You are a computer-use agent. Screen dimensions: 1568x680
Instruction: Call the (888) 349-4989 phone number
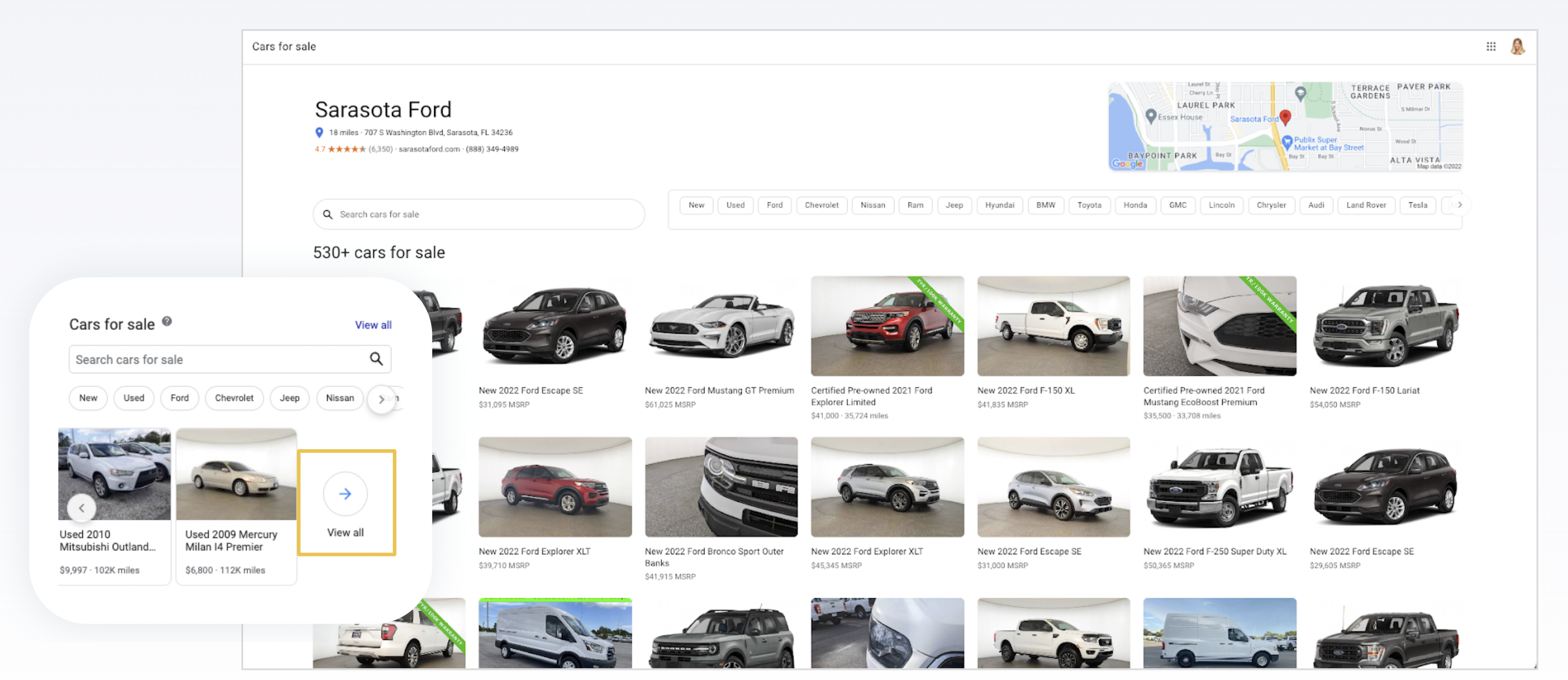pyautogui.click(x=492, y=149)
